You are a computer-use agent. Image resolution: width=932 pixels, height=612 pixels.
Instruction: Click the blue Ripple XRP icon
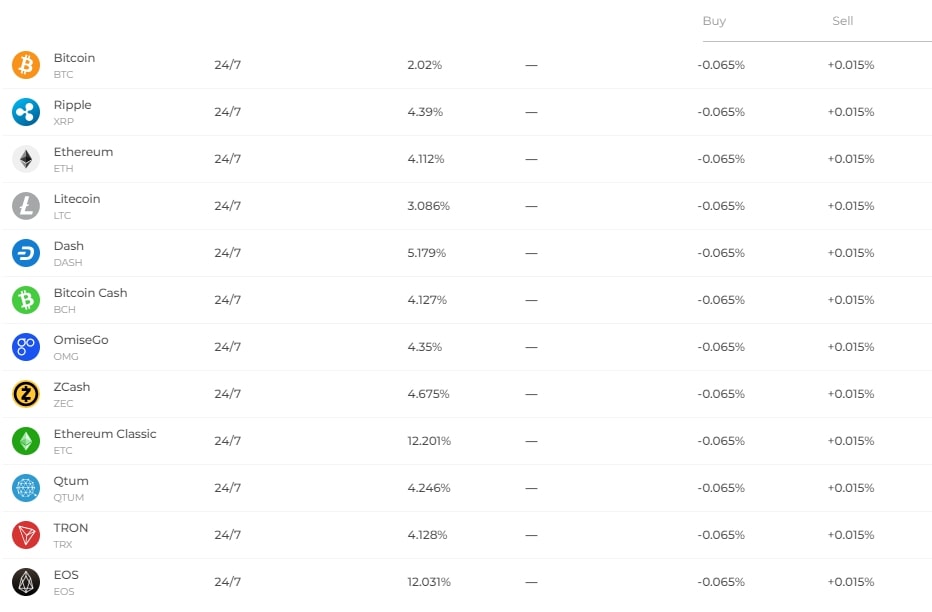26,112
